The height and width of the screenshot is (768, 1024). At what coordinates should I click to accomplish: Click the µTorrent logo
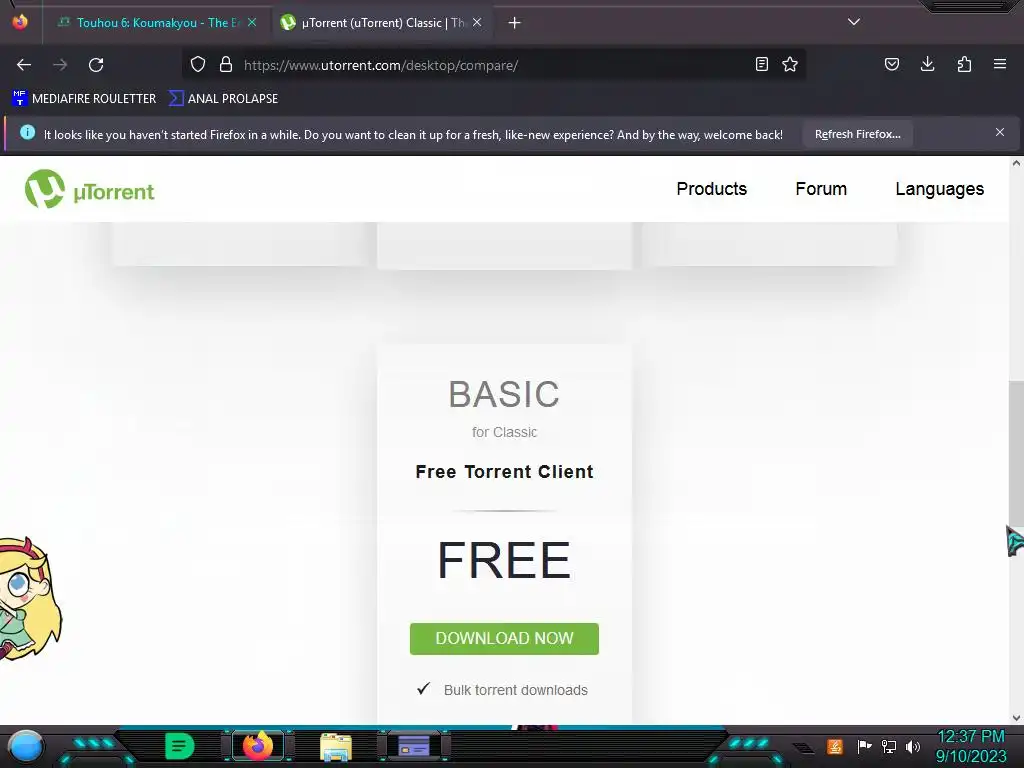[x=89, y=190]
